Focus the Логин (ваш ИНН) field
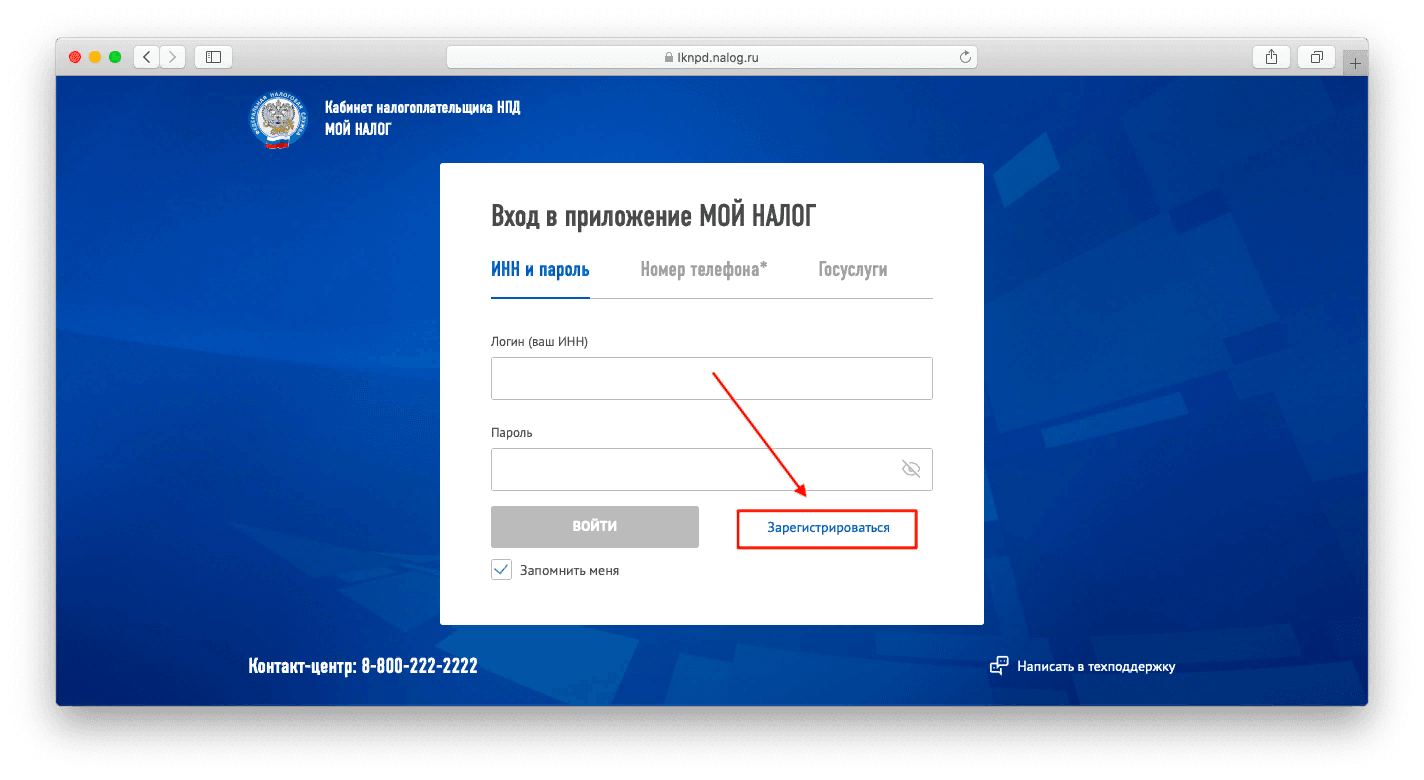The height and width of the screenshot is (780, 1424). coord(712,378)
